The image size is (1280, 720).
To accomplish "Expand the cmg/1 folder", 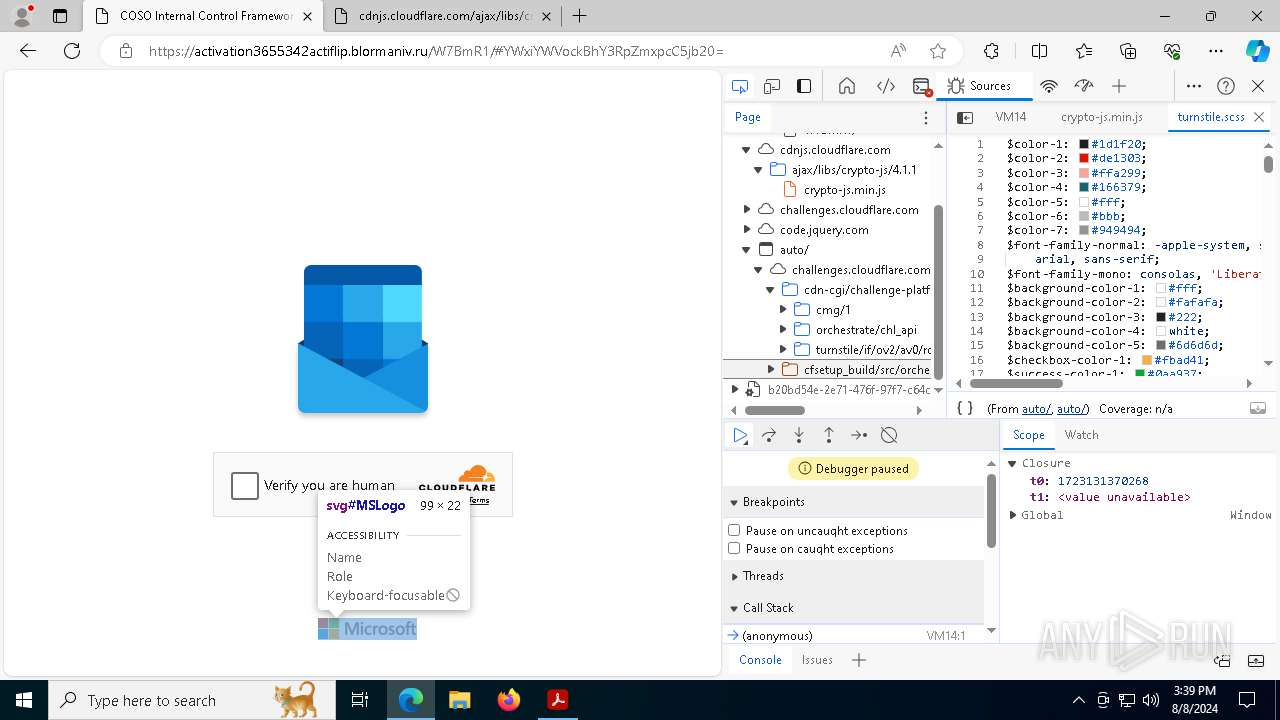I will pos(784,309).
